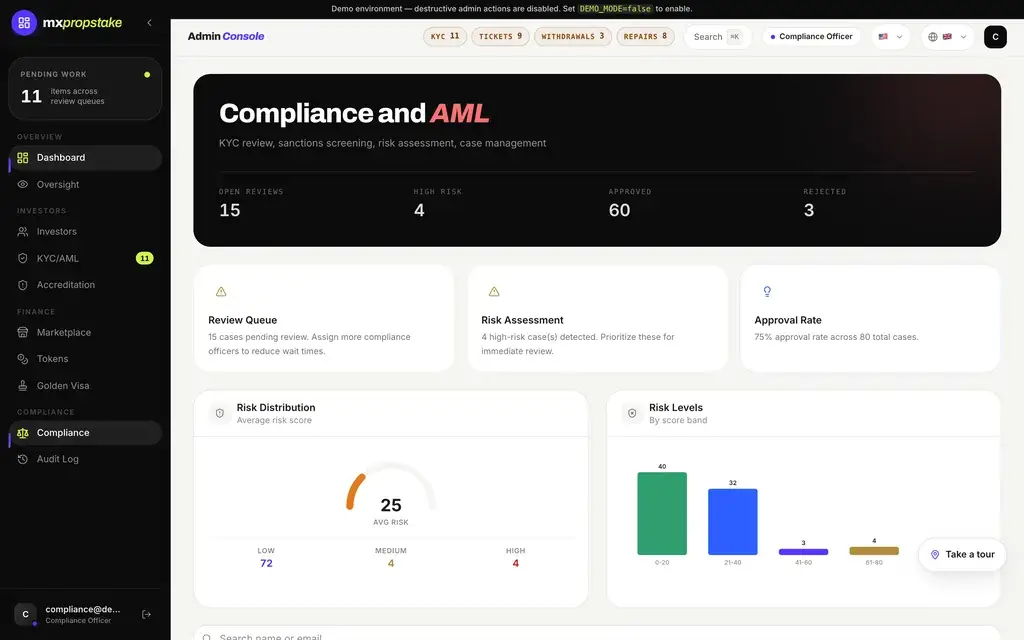Open the Audit Log page
Image resolution: width=1024 pixels, height=640 pixels.
(x=85, y=460)
